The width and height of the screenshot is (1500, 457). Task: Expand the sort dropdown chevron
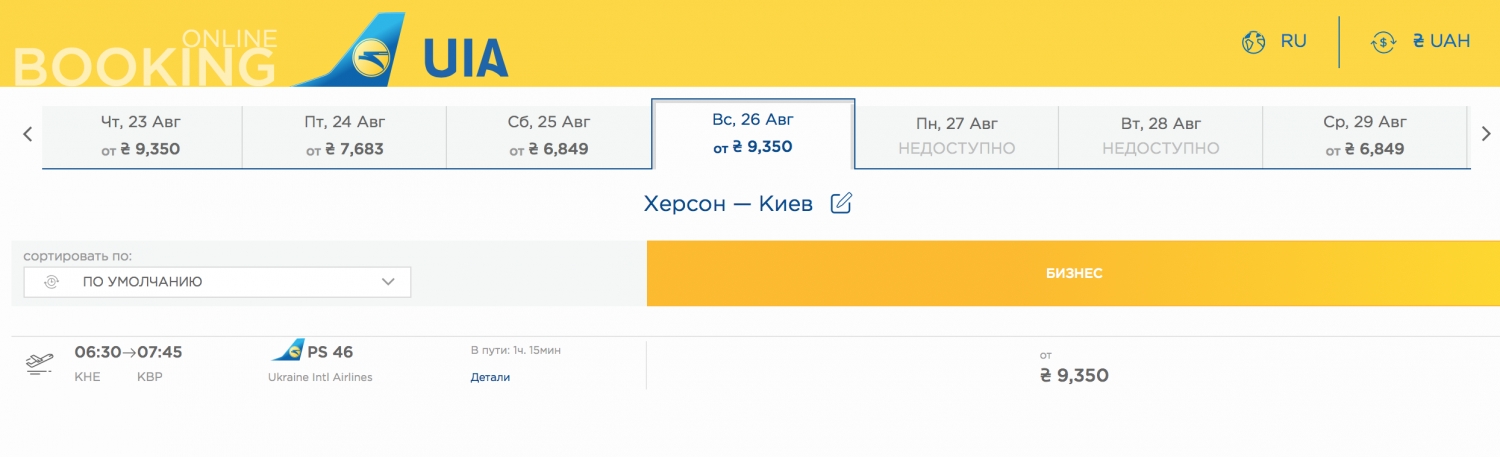point(389,282)
